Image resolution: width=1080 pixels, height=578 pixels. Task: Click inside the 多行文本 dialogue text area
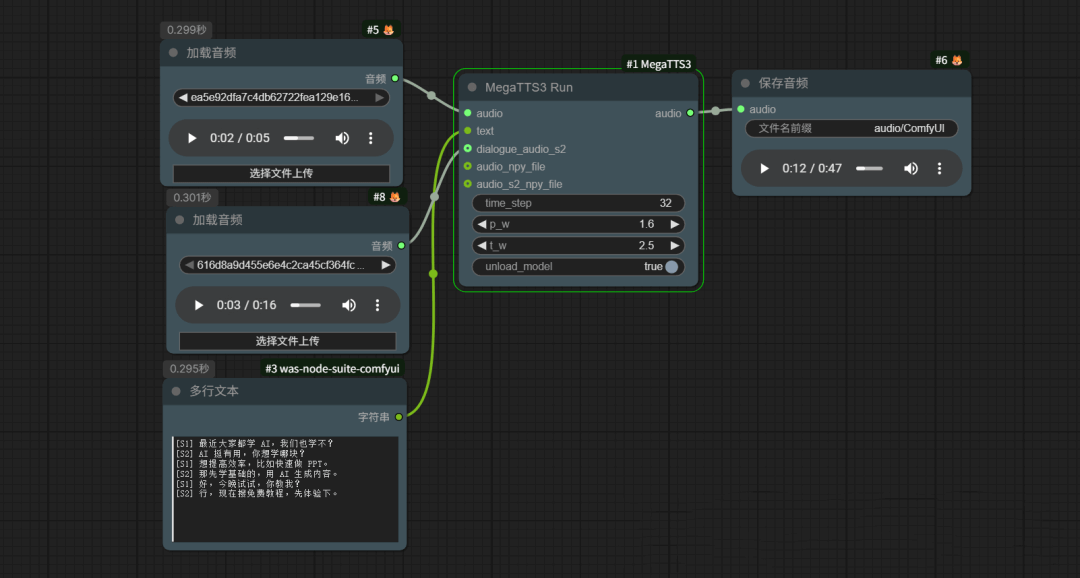(x=285, y=489)
